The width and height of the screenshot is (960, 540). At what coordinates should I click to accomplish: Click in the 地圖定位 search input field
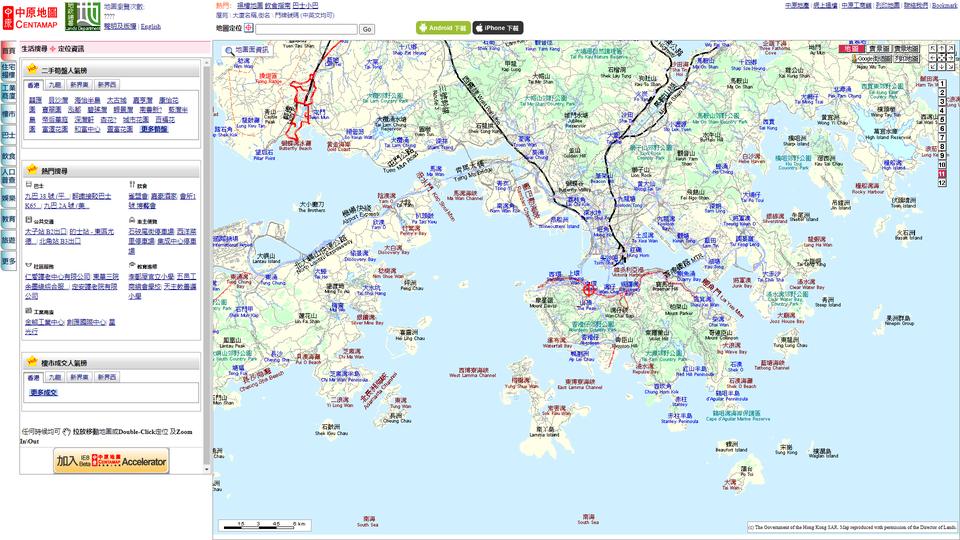[306, 29]
